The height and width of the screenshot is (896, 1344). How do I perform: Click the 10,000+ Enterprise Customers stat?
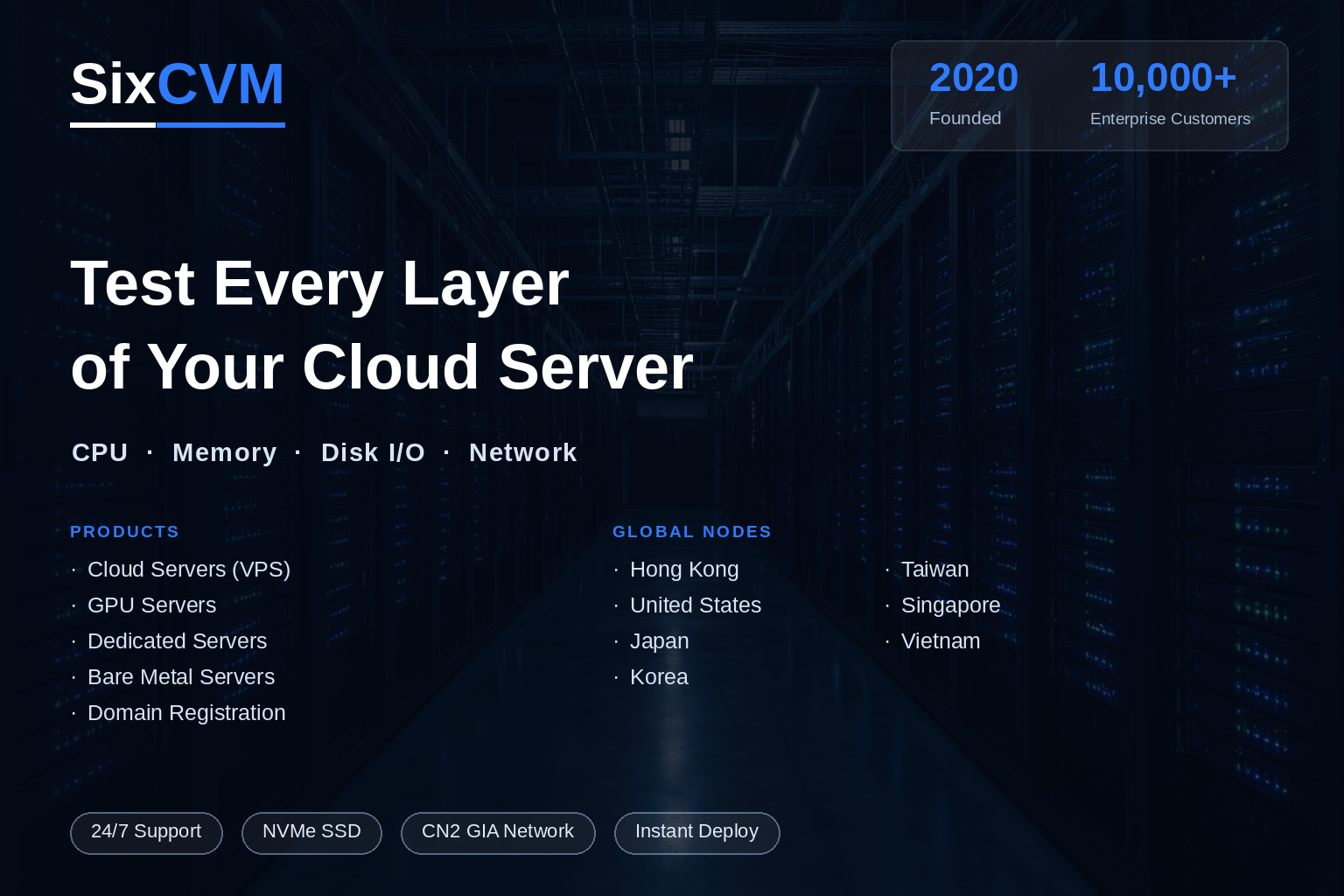pos(1171,93)
